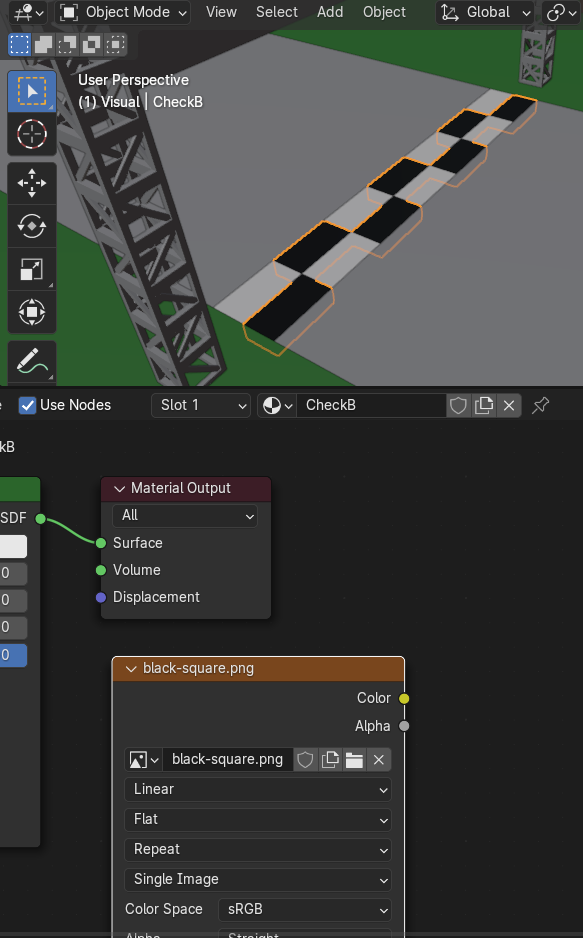
Task: Open the Slot 1 dropdown
Action: coord(201,406)
